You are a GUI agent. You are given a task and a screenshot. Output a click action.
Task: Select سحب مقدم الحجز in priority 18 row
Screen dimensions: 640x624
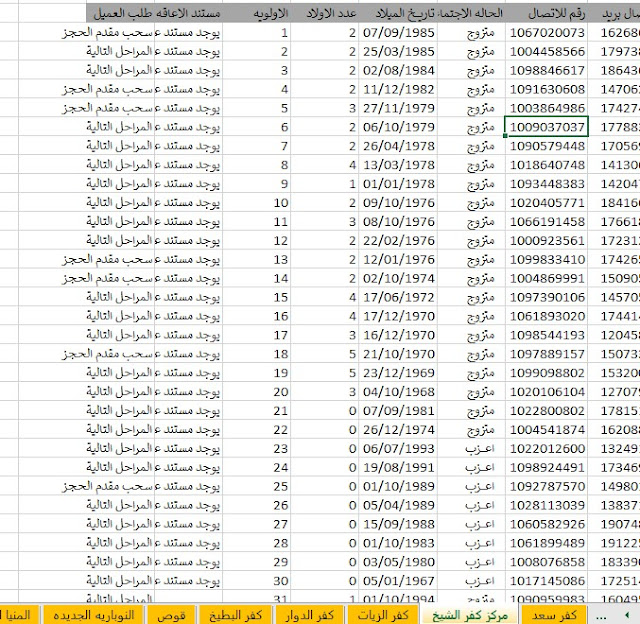pos(107,354)
